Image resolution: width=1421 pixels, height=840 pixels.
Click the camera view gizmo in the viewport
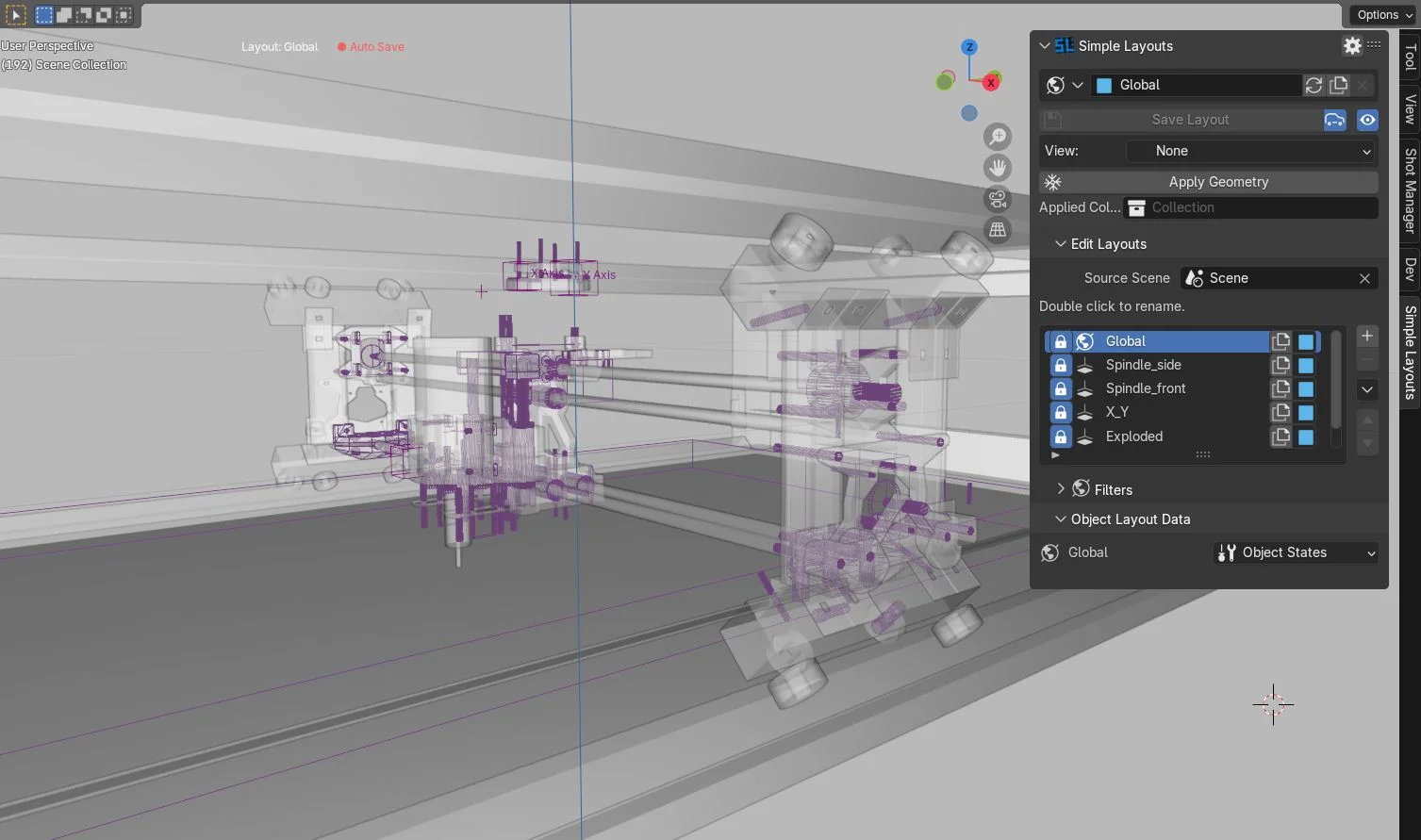click(x=997, y=199)
